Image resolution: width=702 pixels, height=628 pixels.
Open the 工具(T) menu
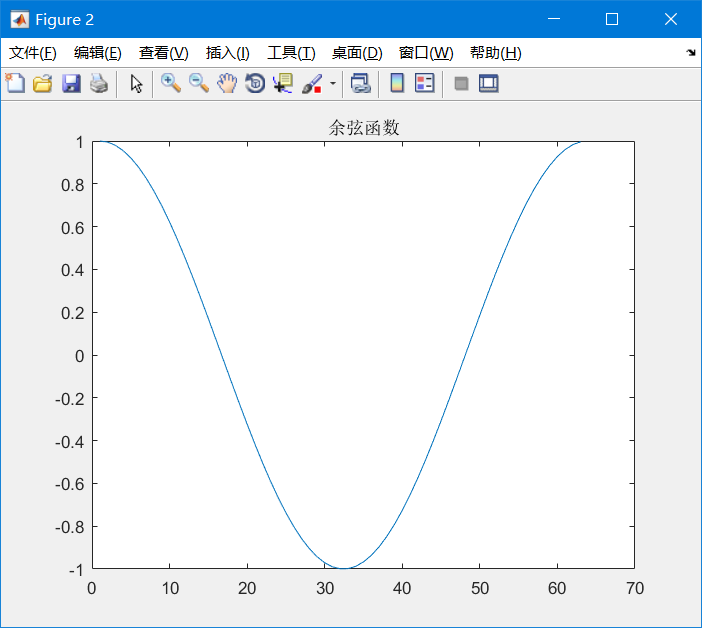pyautogui.click(x=291, y=53)
